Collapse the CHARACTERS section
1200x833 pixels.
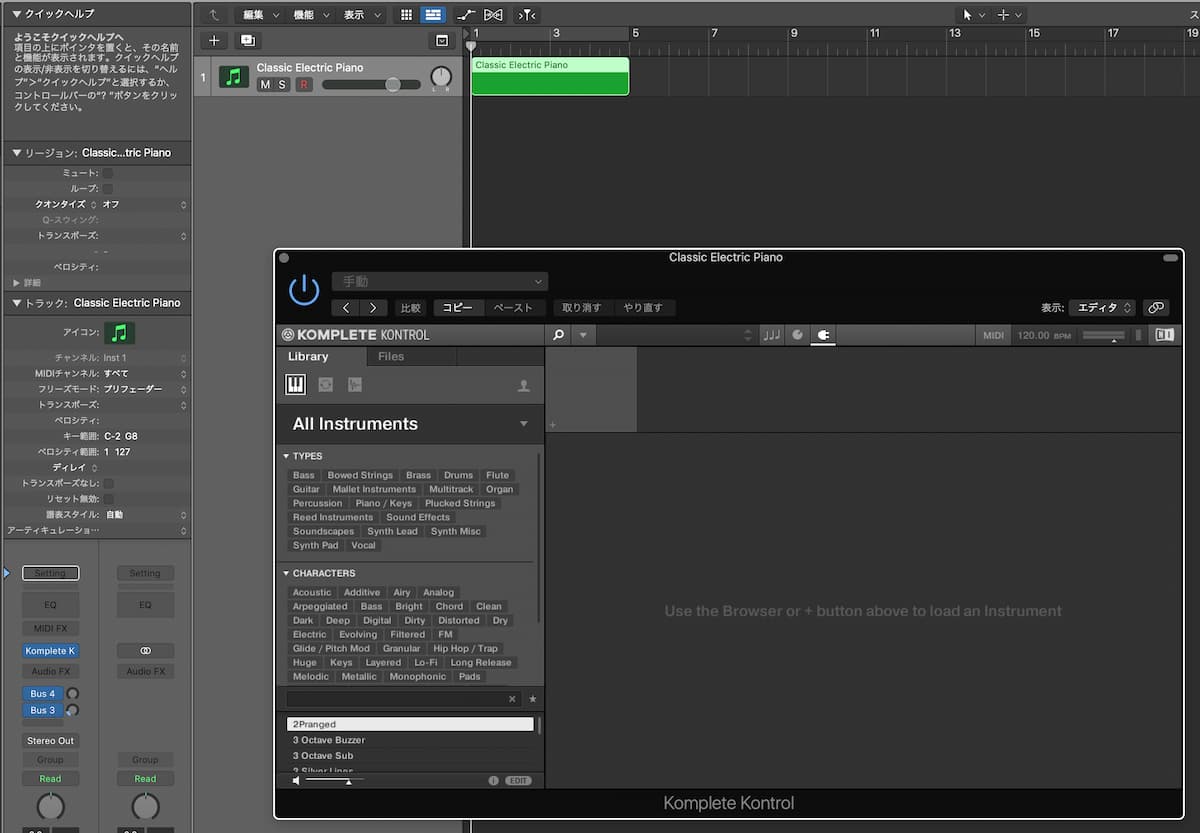click(286, 574)
